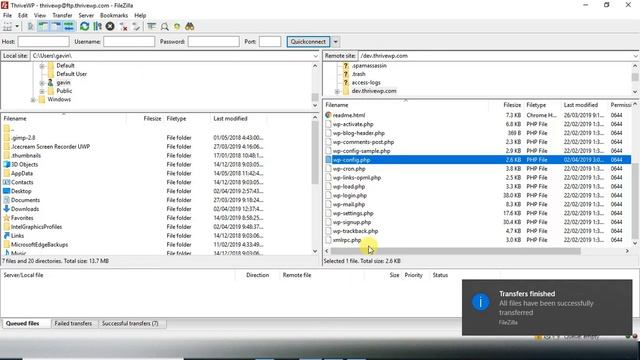Viewport: 640px width, 360px height.
Task: Click the Quickconnect button
Action: (308, 42)
